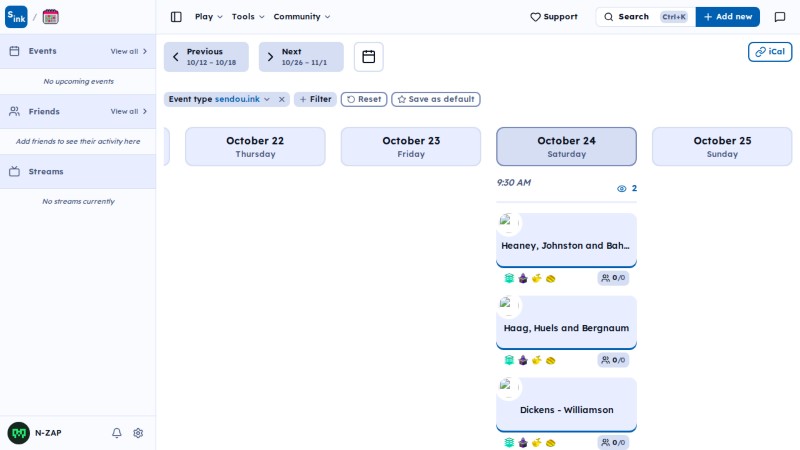The height and width of the screenshot is (450, 800).
Task: Click Splat Zones icon under Heaney event
Action: pos(509,278)
